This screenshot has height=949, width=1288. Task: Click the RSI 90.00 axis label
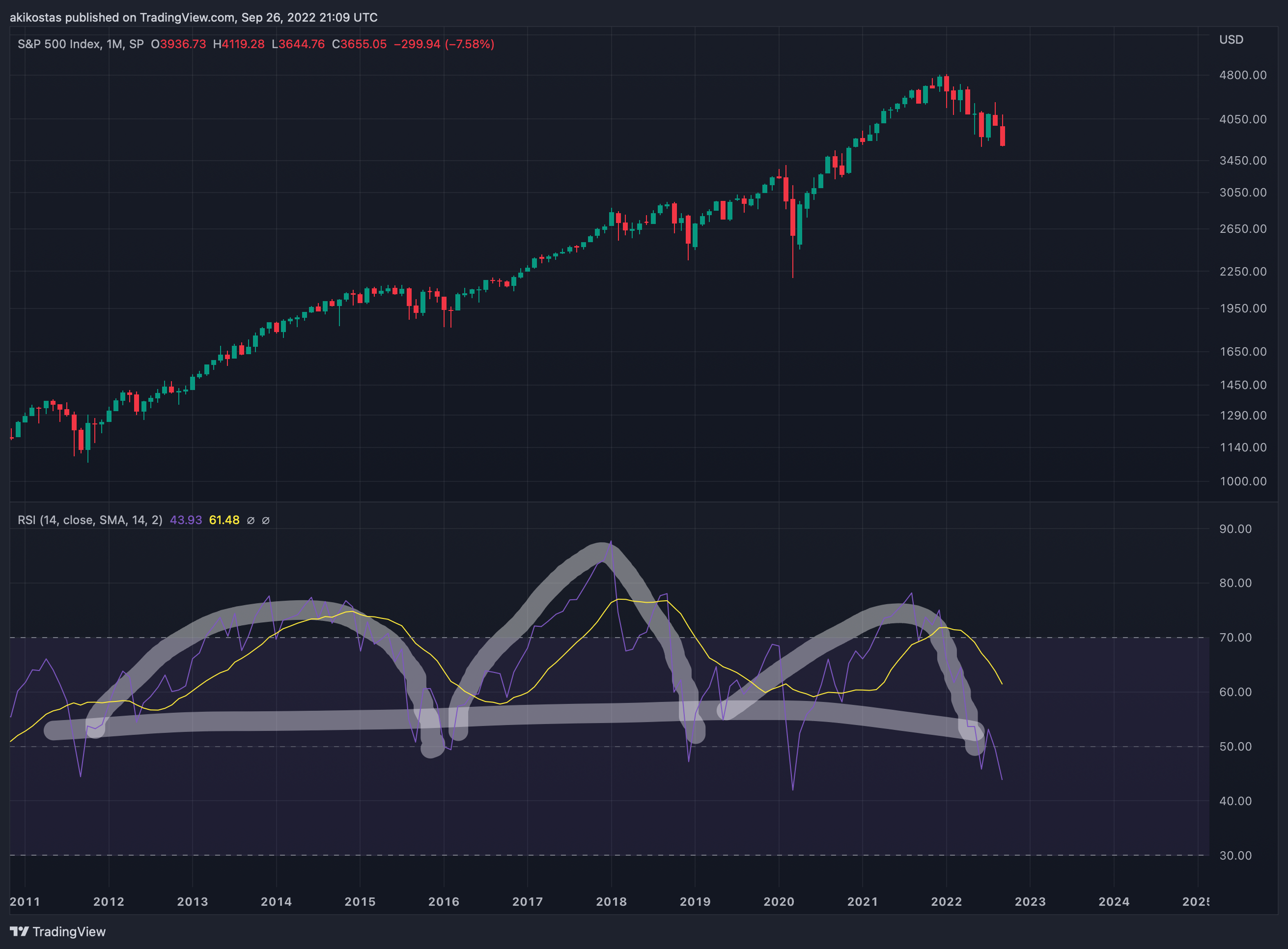[x=1235, y=529]
